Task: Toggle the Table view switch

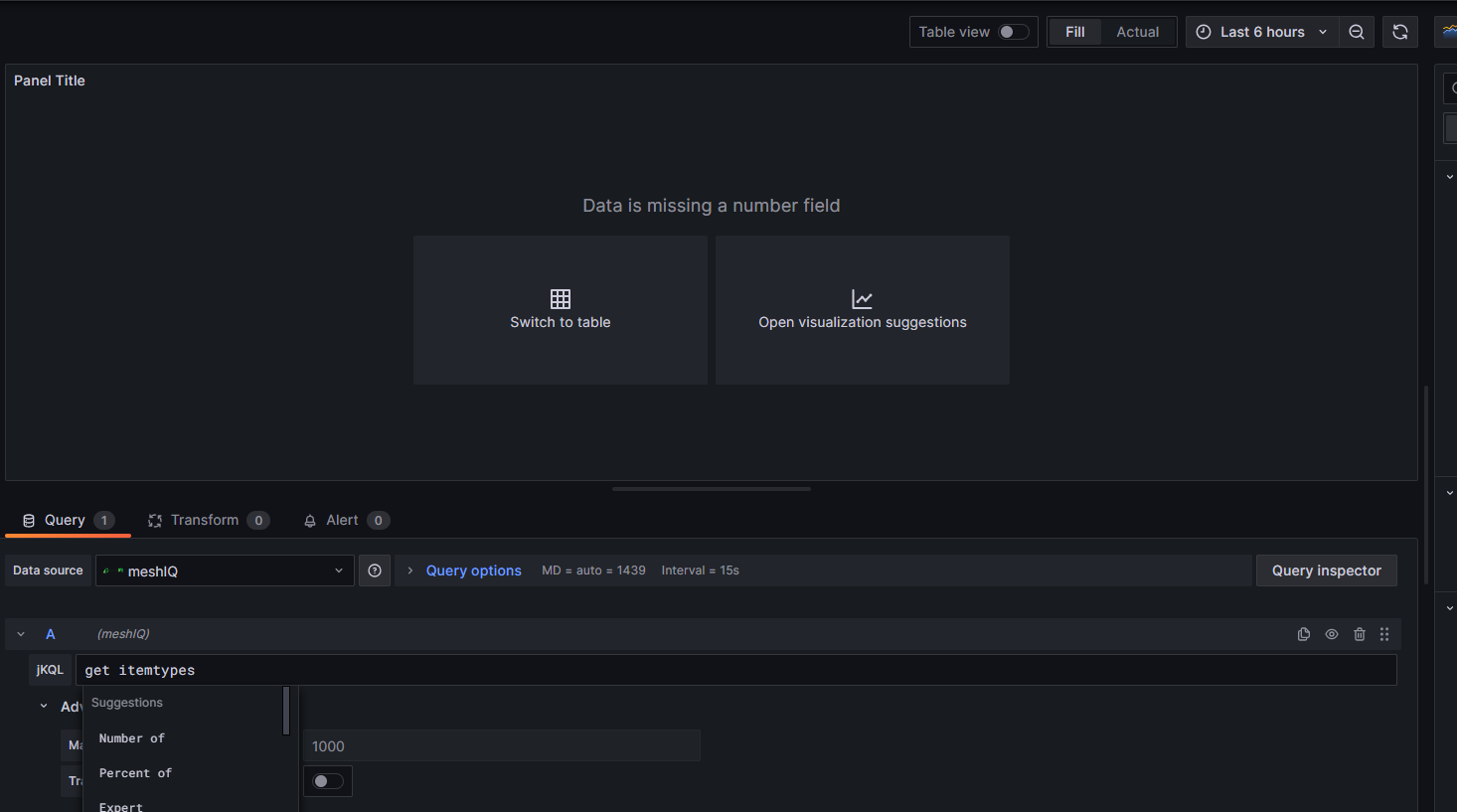Action: click(x=1014, y=32)
